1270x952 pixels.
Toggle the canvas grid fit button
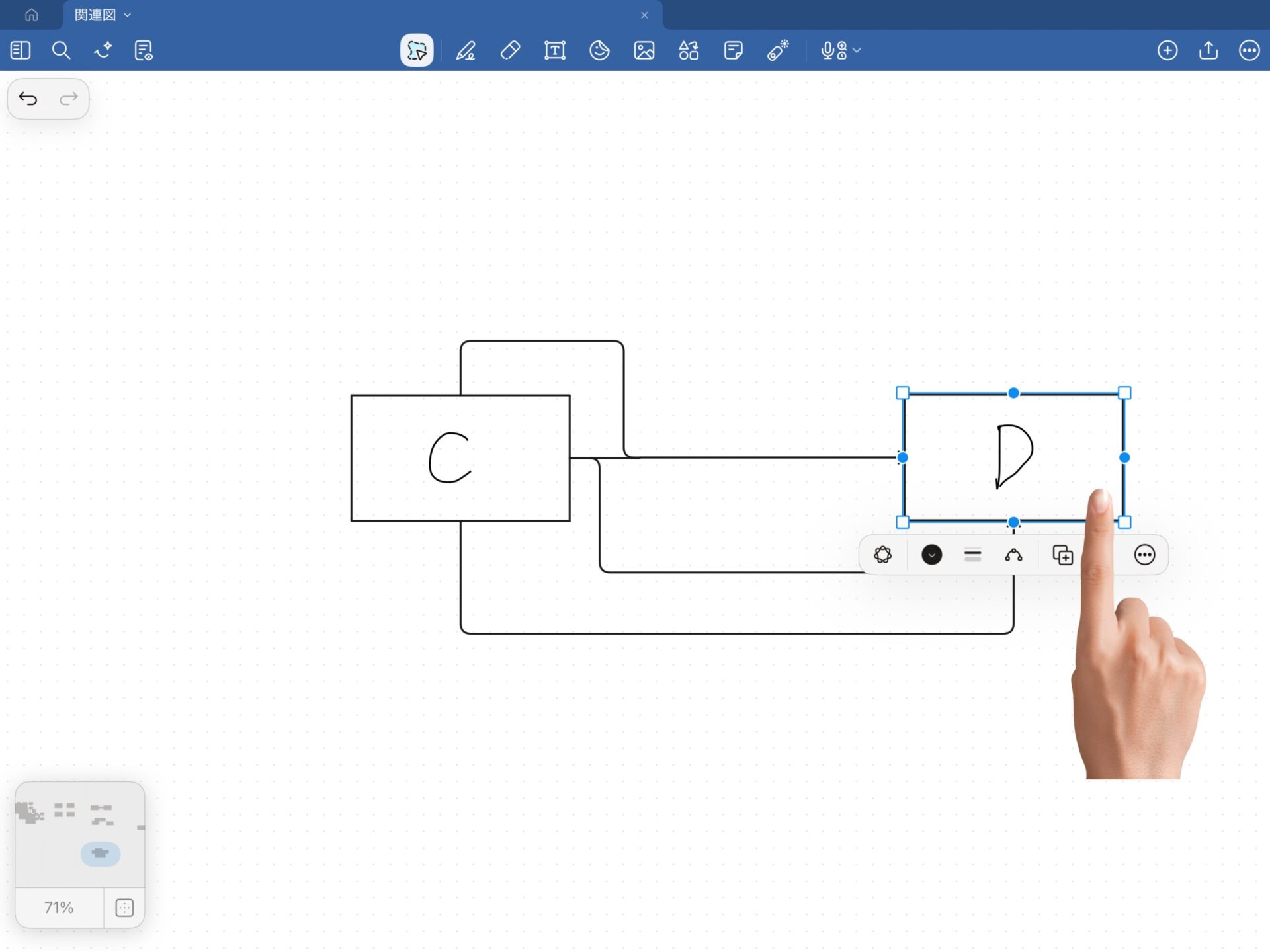tap(124, 908)
